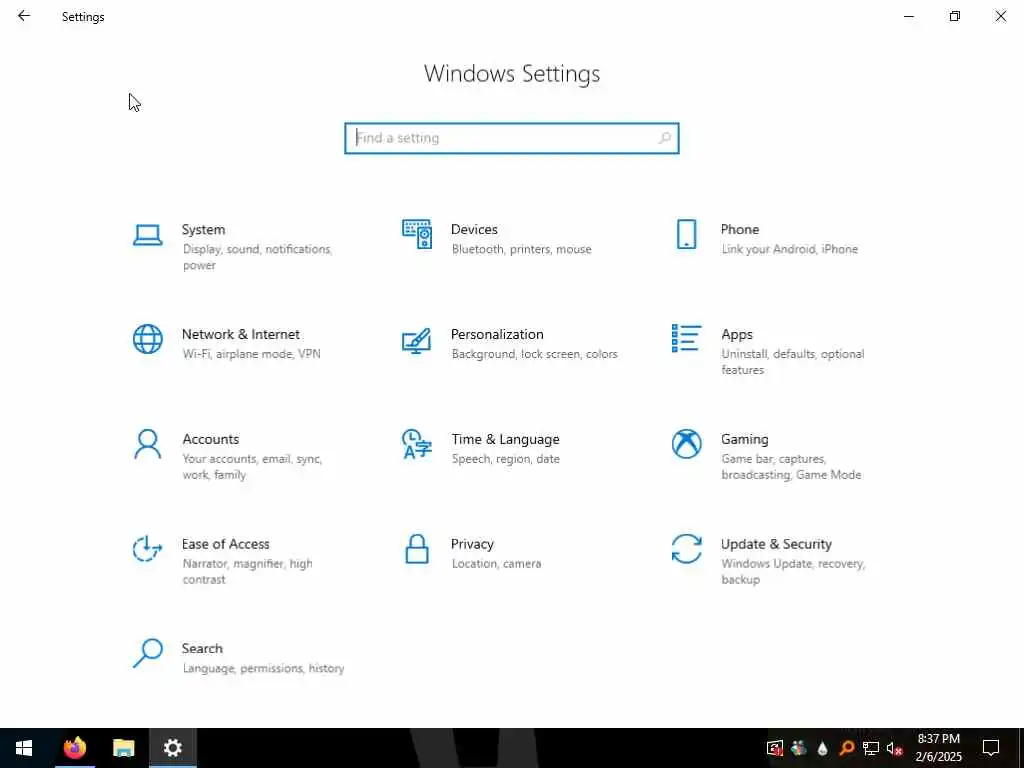Screen dimensions: 1024x768
Task: Open the Apps list icon
Action: 686,338
